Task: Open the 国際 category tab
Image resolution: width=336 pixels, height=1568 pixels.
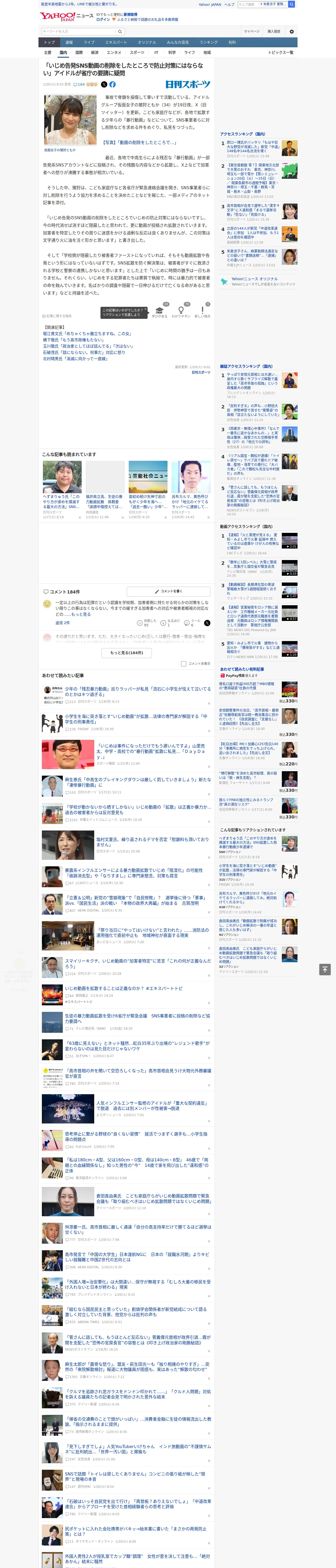Action: tap(79, 52)
